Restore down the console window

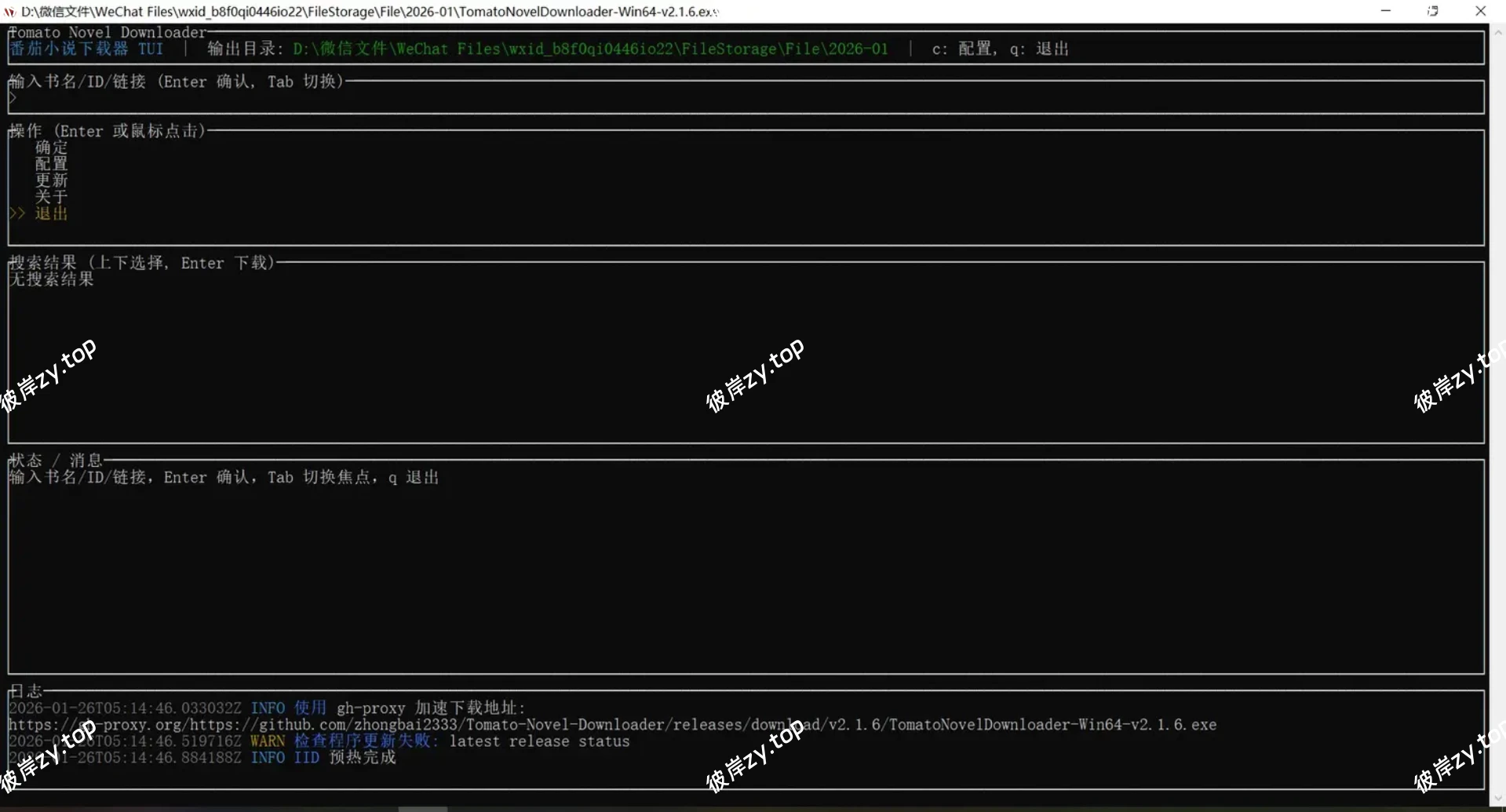pyautogui.click(x=1432, y=11)
